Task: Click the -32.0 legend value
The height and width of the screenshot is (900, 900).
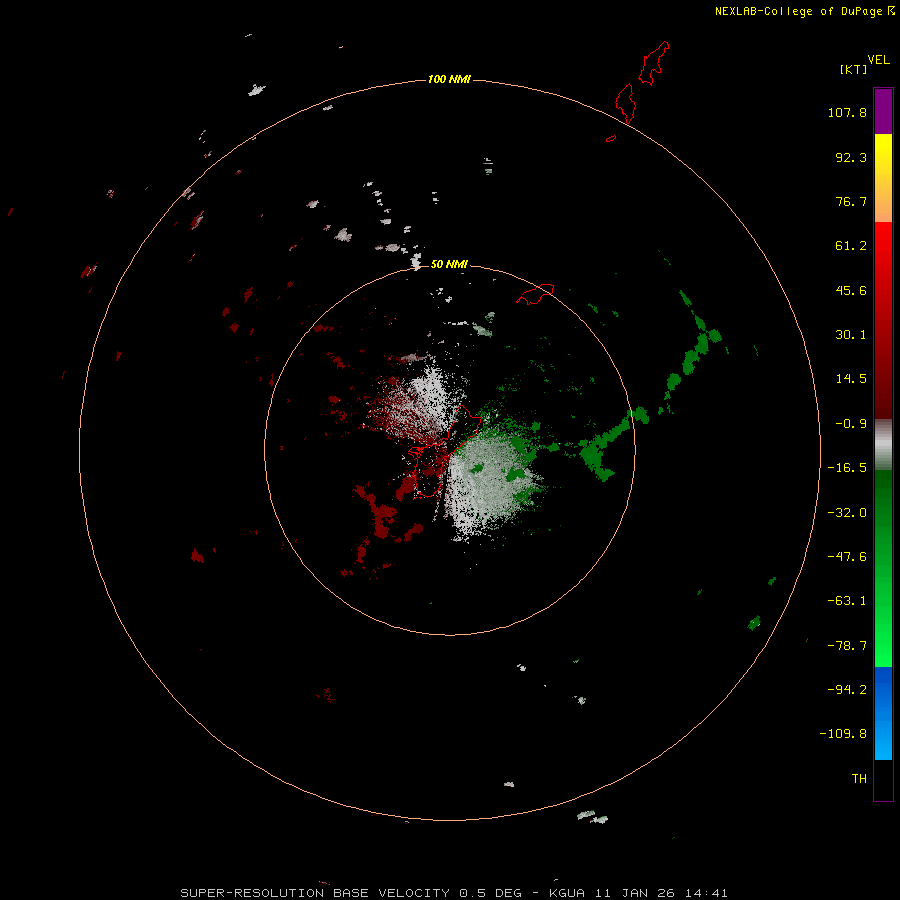Action: [847, 513]
